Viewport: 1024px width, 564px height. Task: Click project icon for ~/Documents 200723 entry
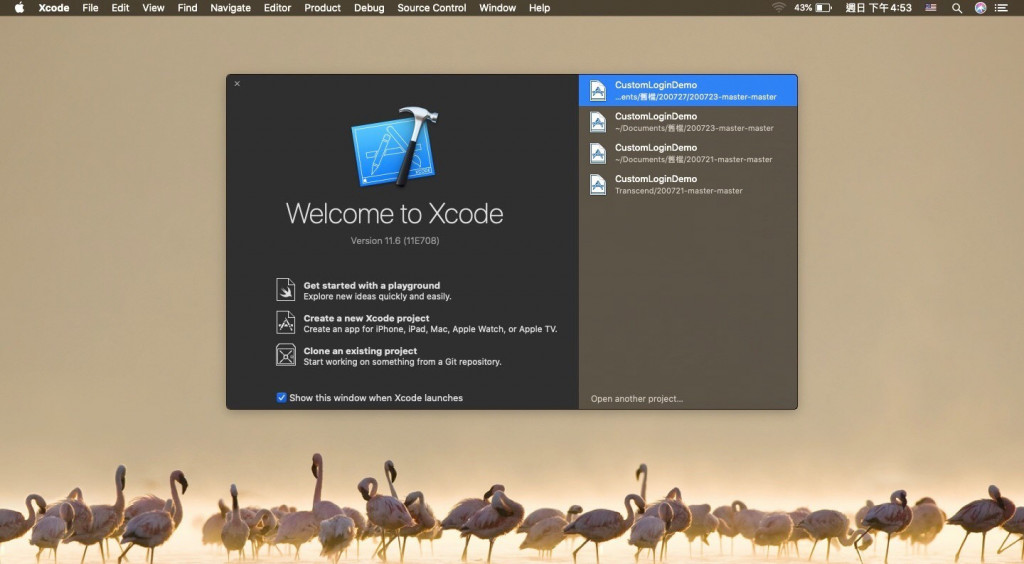(598, 122)
